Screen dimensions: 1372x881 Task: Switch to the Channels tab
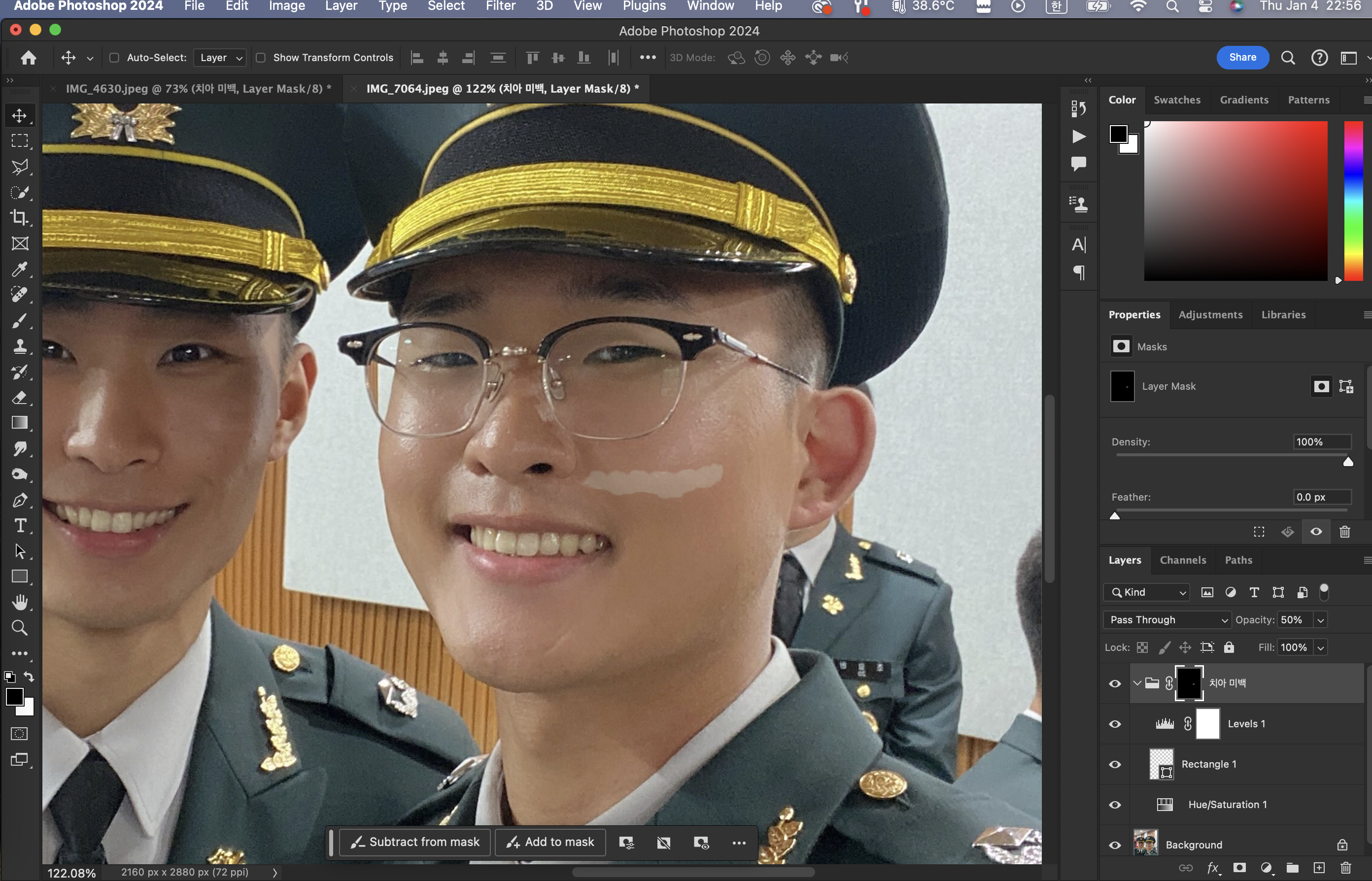1182,560
